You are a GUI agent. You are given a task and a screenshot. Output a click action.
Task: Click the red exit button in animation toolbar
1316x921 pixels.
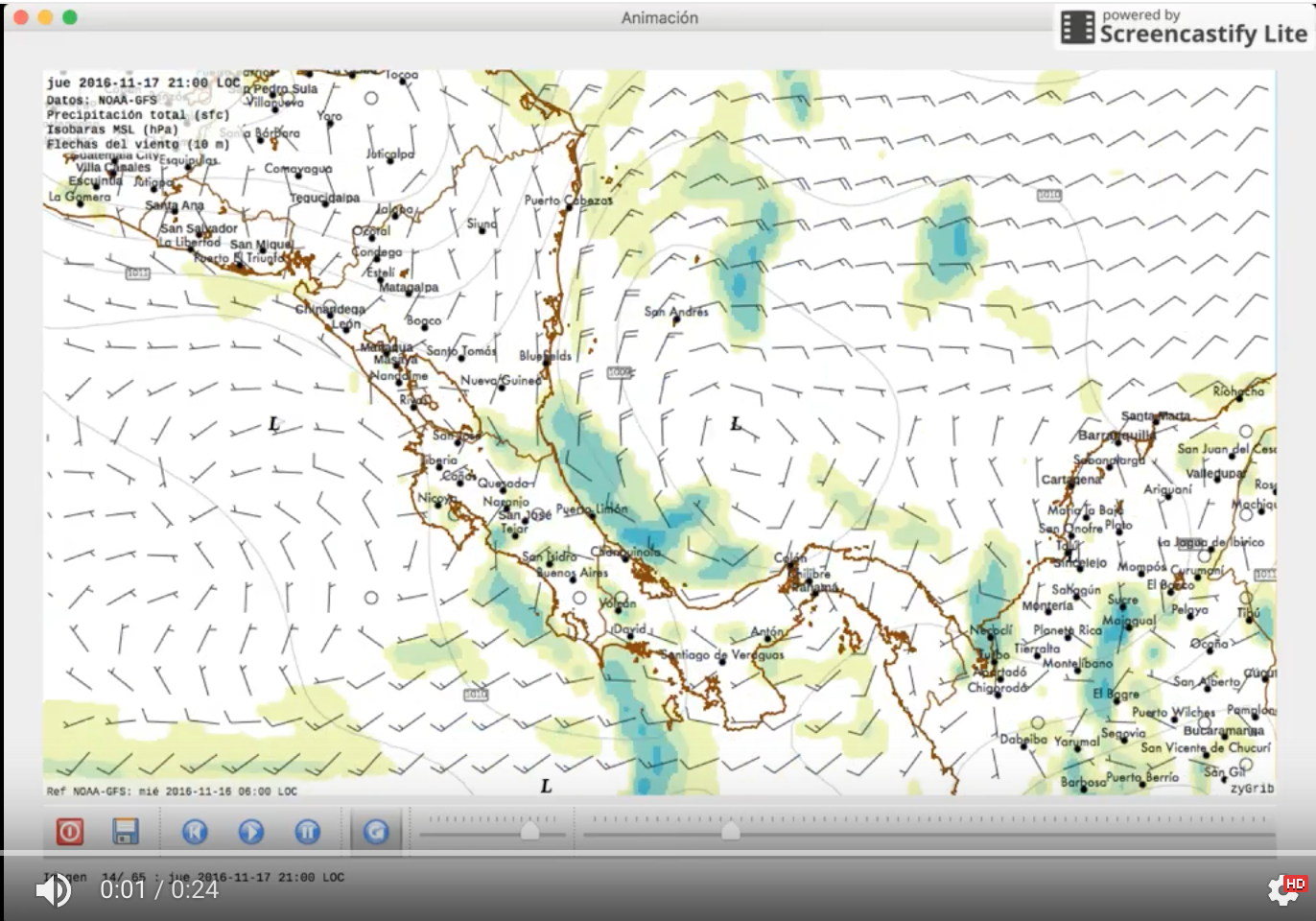70,831
